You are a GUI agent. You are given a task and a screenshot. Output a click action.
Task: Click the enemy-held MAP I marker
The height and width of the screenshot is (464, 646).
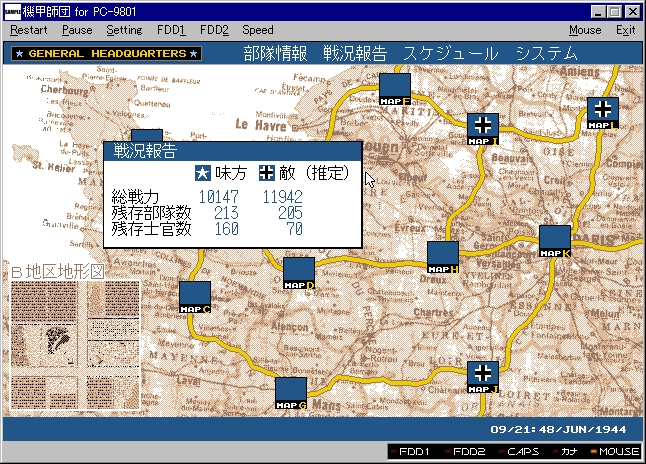pos(483,128)
